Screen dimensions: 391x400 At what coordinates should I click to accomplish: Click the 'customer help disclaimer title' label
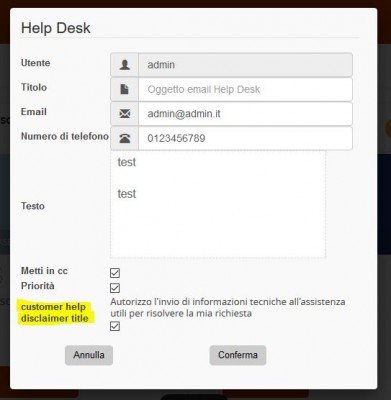[54, 312]
